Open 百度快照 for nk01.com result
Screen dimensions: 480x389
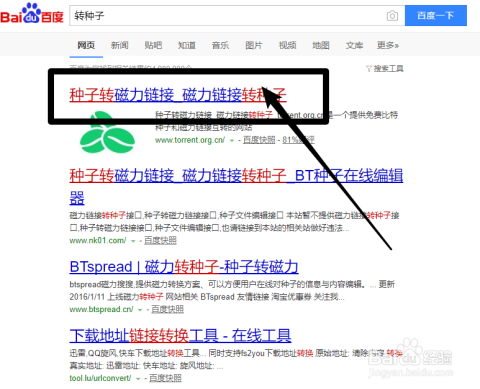[160, 240]
